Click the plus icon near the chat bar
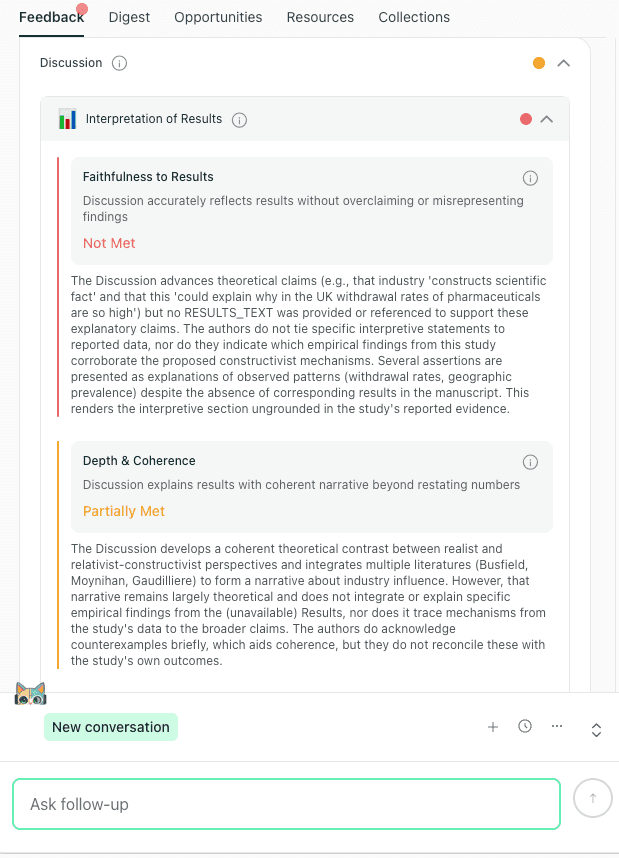The height and width of the screenshot is (858, 619). point(493,727)
